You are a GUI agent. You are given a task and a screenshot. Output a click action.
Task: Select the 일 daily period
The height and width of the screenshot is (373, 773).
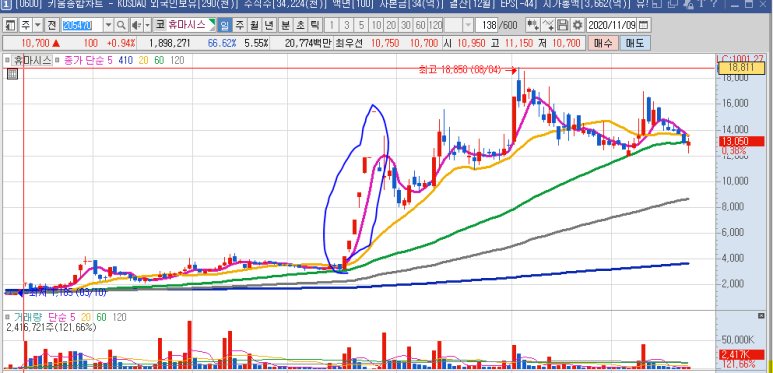[x=225, y=25]
